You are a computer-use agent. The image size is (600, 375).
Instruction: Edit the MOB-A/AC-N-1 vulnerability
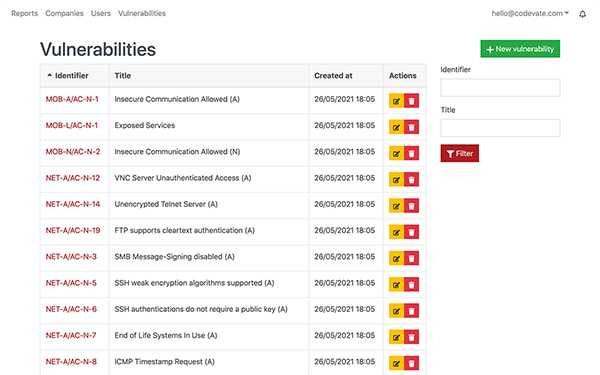coord(396,101)
